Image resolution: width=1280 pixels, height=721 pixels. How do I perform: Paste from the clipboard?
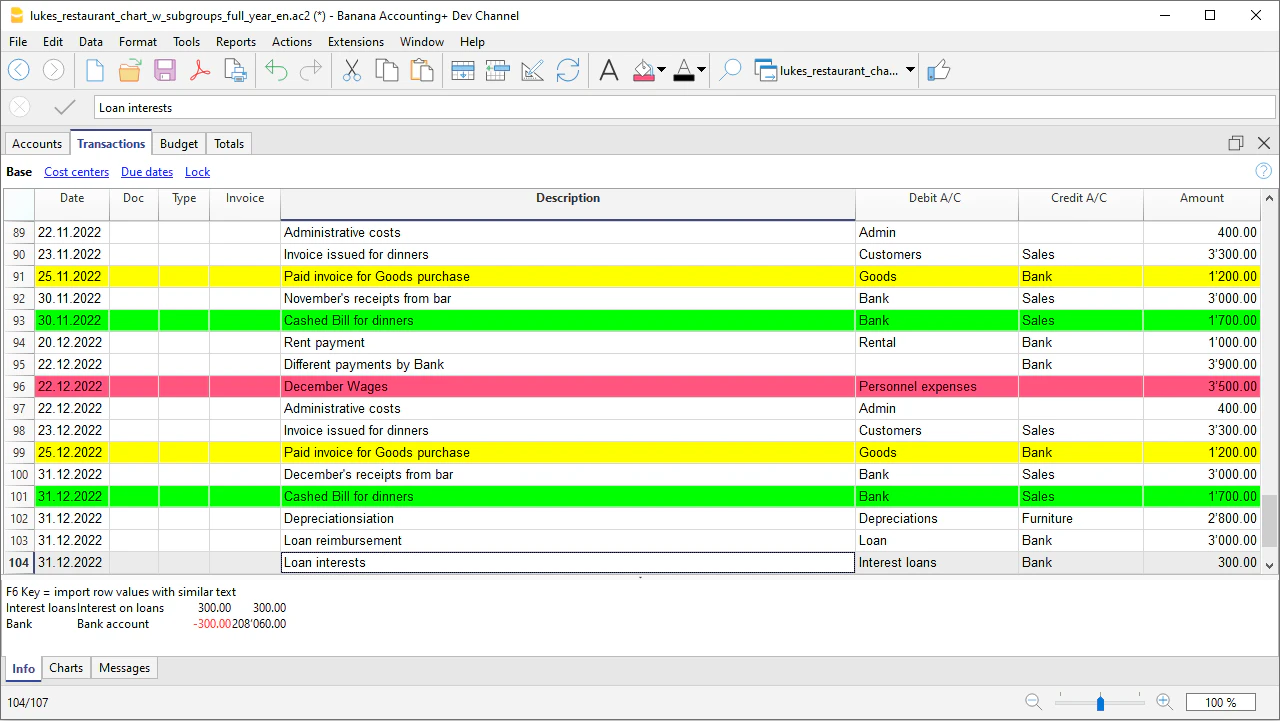[421, 70]
